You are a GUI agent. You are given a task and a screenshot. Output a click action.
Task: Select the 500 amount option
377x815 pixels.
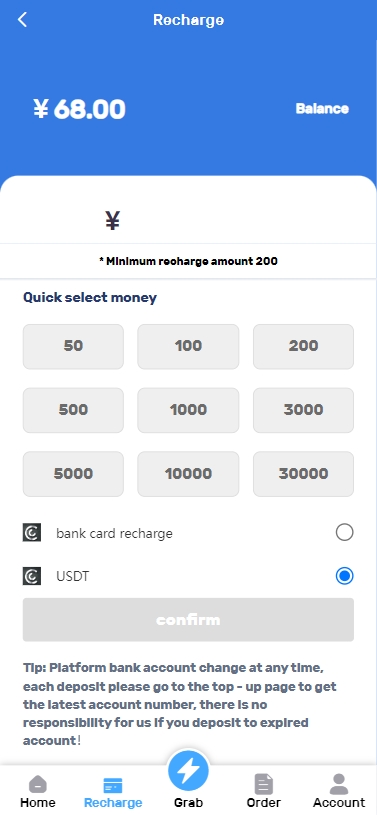pyautogui.click(x=73, y=410)
